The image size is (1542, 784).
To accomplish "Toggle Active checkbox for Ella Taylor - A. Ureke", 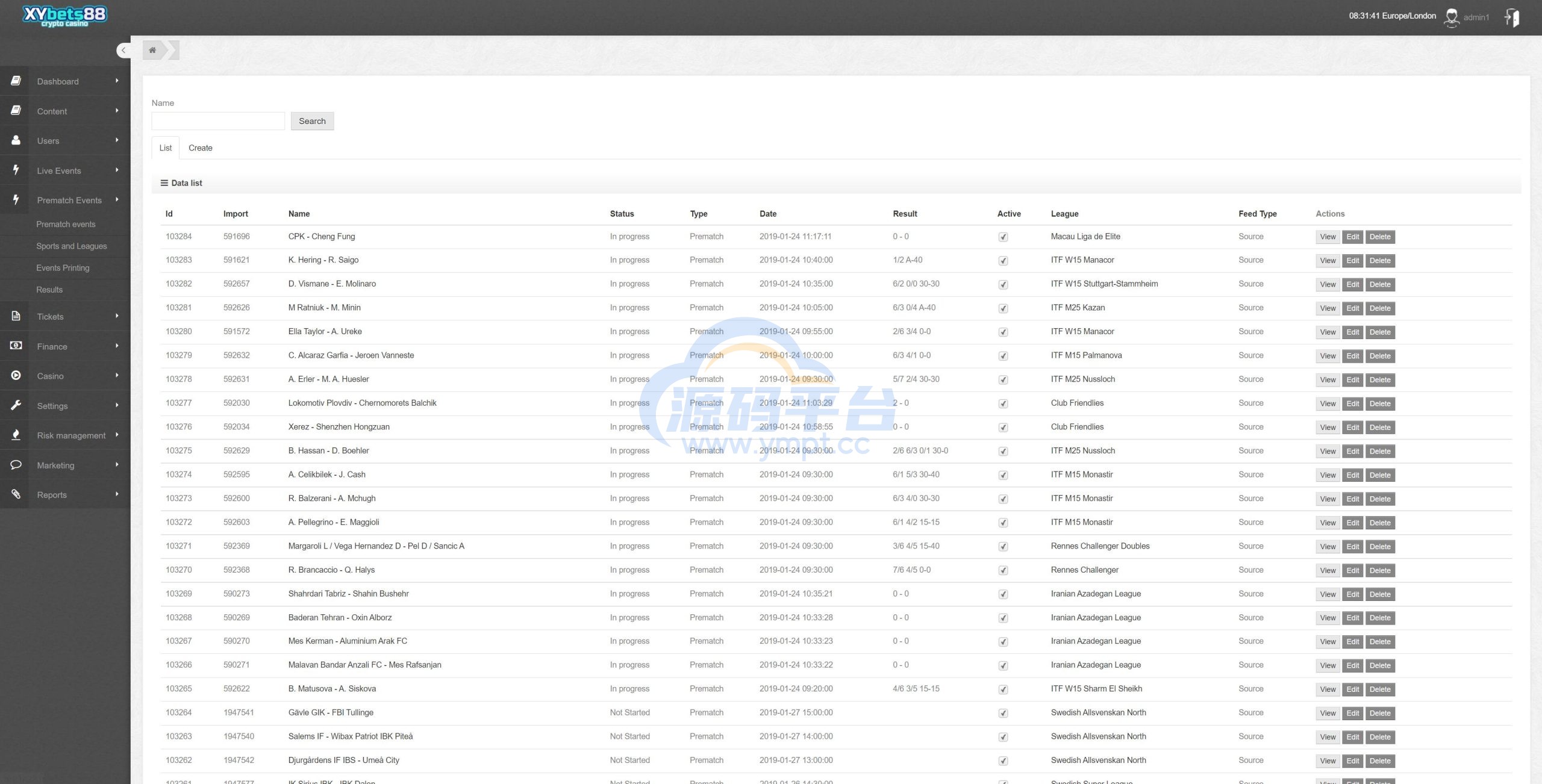I will tap(1003, 332).
